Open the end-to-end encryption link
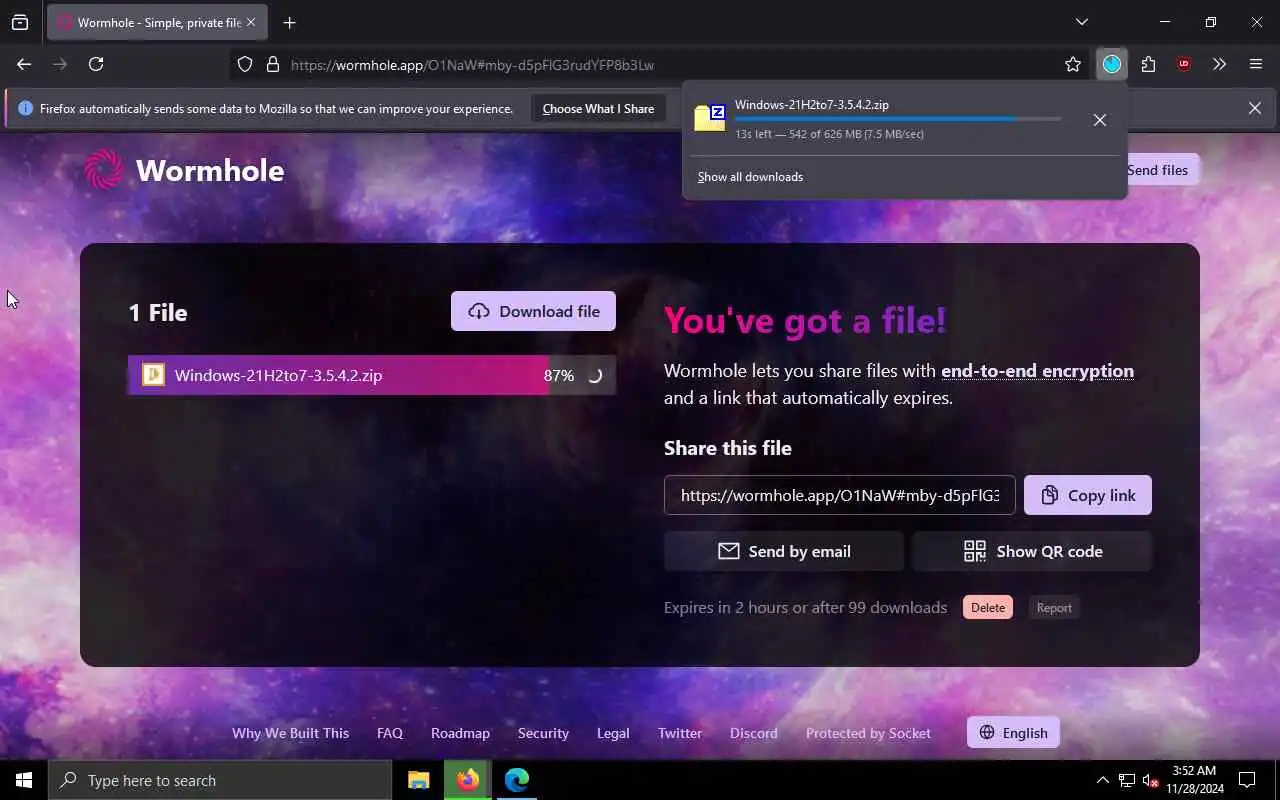The image size is (1280, 800). [x=1037, y=371]
